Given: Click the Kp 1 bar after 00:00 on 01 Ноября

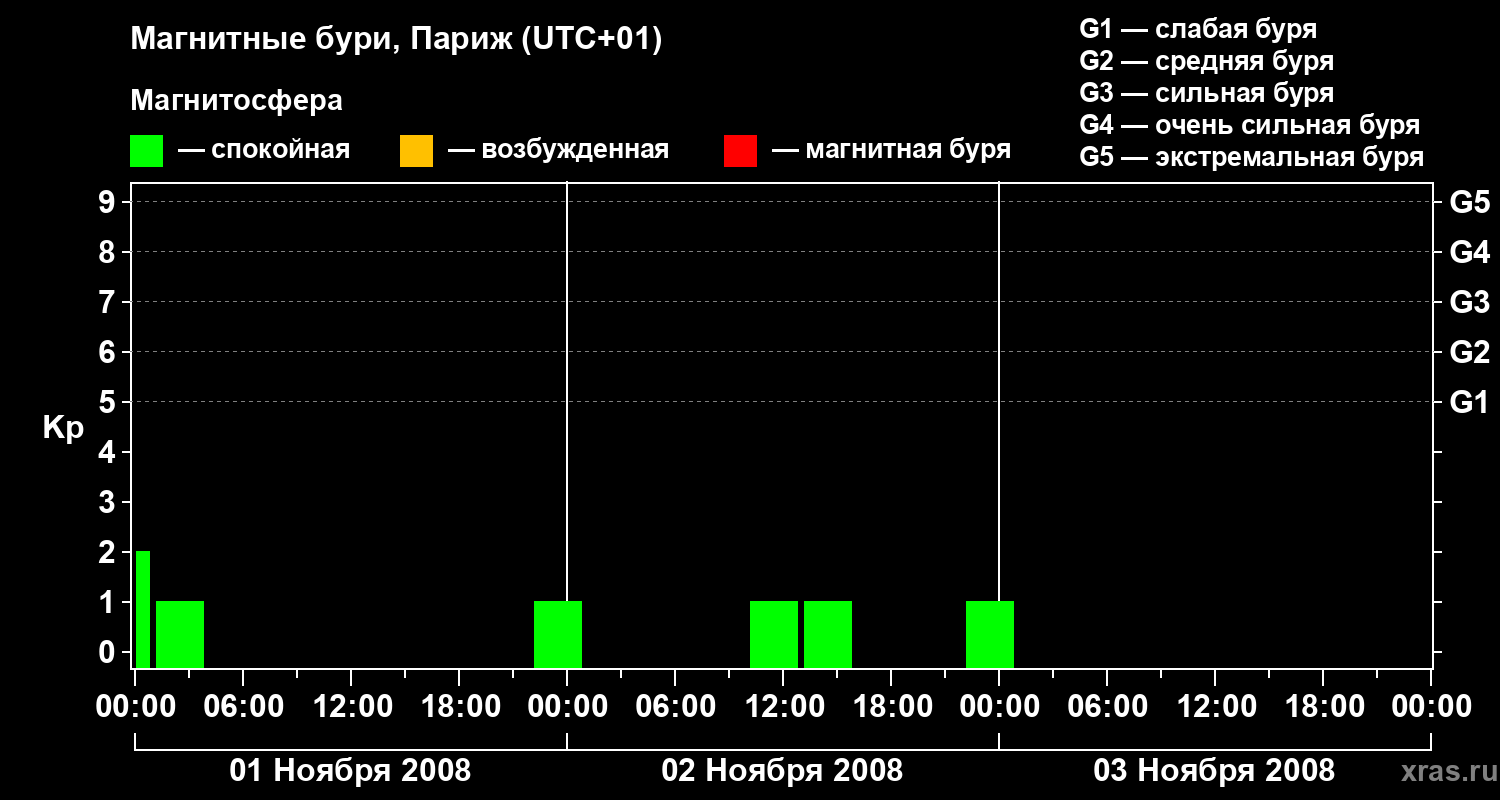Looking at the screenshot, I should point(180,634).
